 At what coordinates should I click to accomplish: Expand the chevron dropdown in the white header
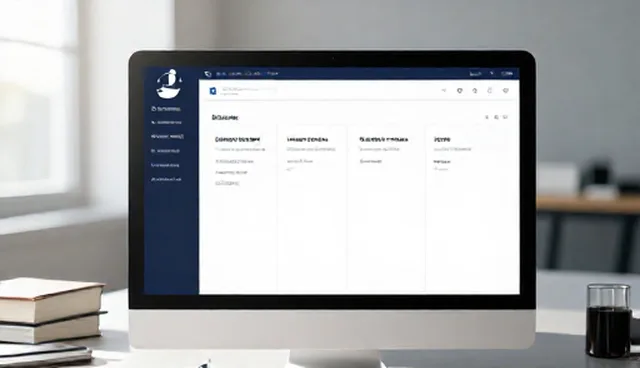coord(444,91)
